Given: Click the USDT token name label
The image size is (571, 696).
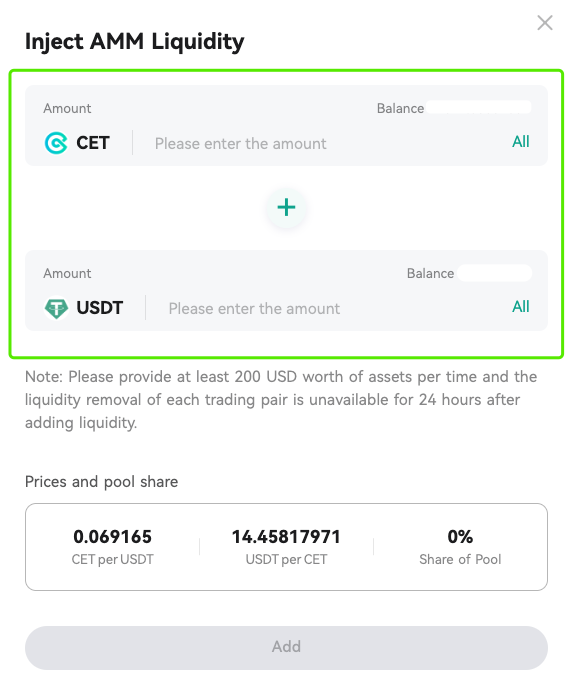Looking at the screenshot, I should pos(100,308).
